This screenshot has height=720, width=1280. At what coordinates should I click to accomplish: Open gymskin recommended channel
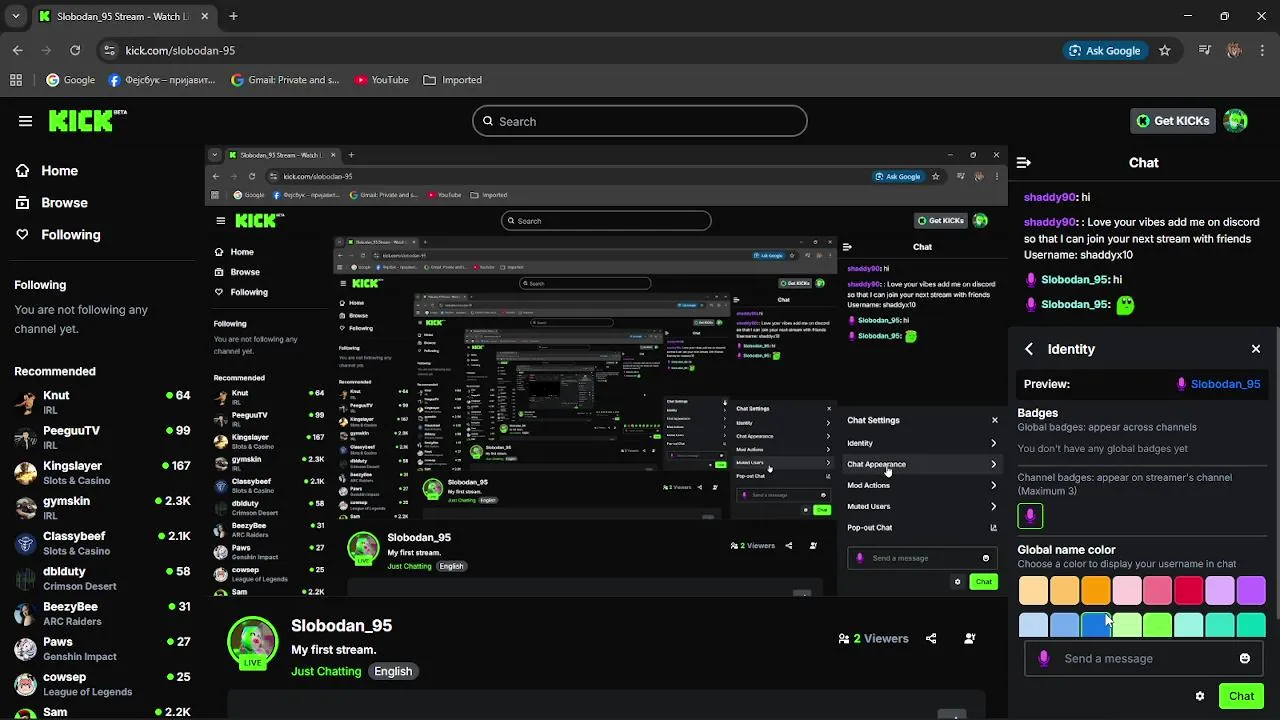[x=102, y=508]
